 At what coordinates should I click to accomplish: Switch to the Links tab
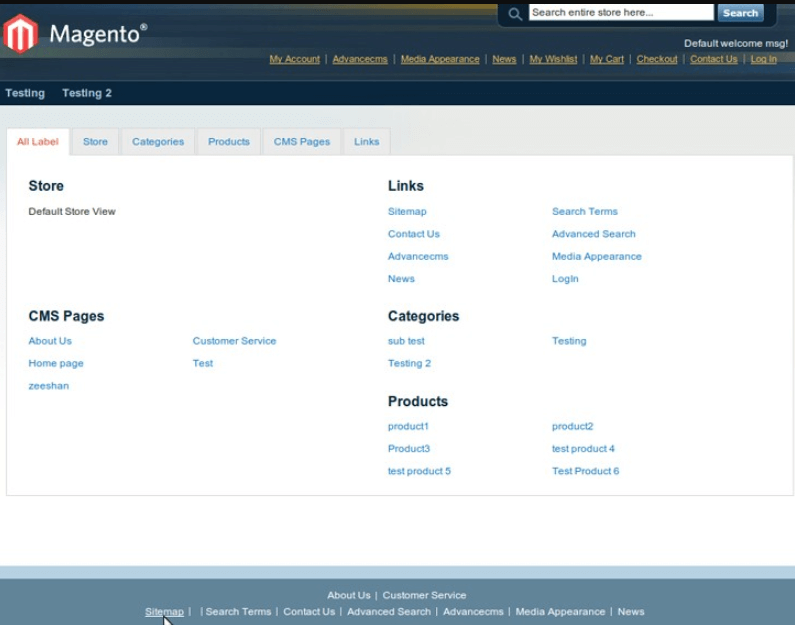367,142
